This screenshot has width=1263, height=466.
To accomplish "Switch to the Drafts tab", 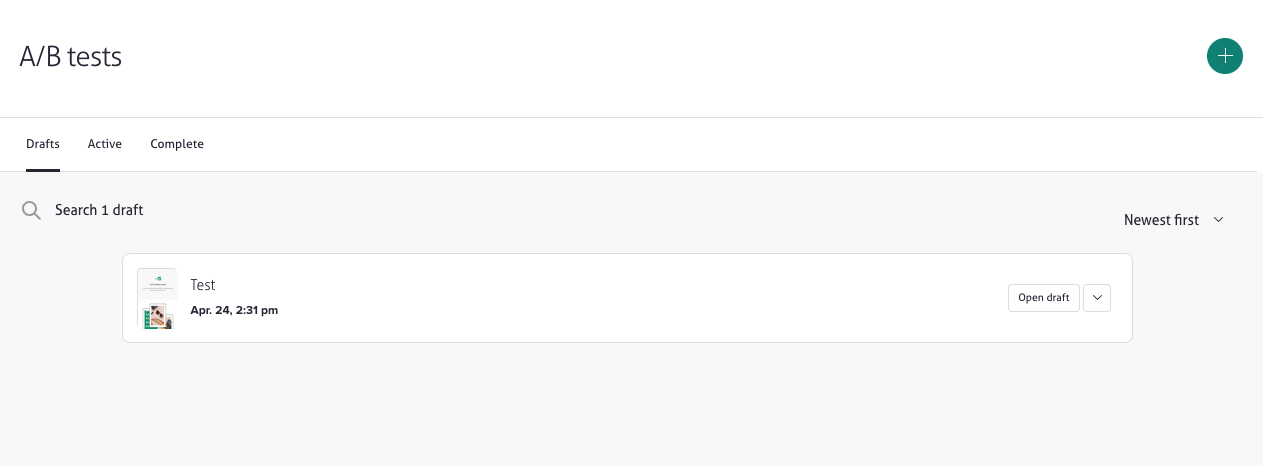I will [x=43, y=144].
